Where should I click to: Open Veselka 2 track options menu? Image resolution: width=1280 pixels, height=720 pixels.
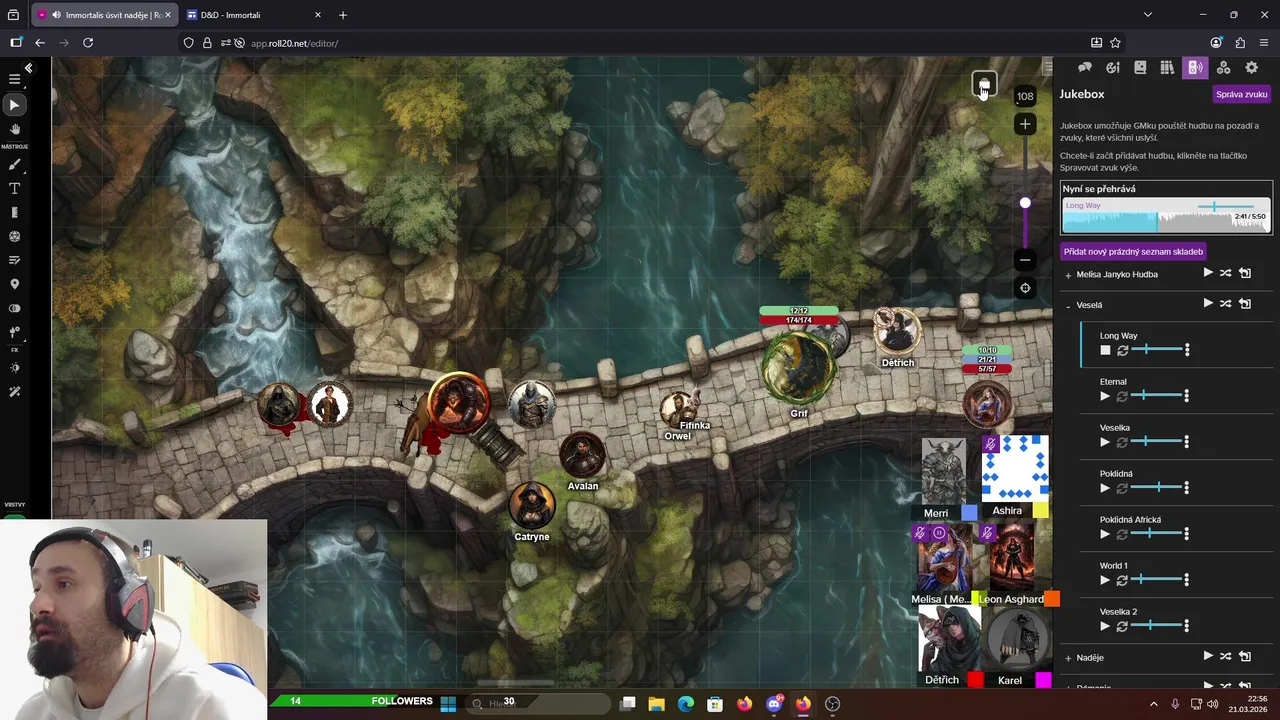click(x=1187, y=626)
